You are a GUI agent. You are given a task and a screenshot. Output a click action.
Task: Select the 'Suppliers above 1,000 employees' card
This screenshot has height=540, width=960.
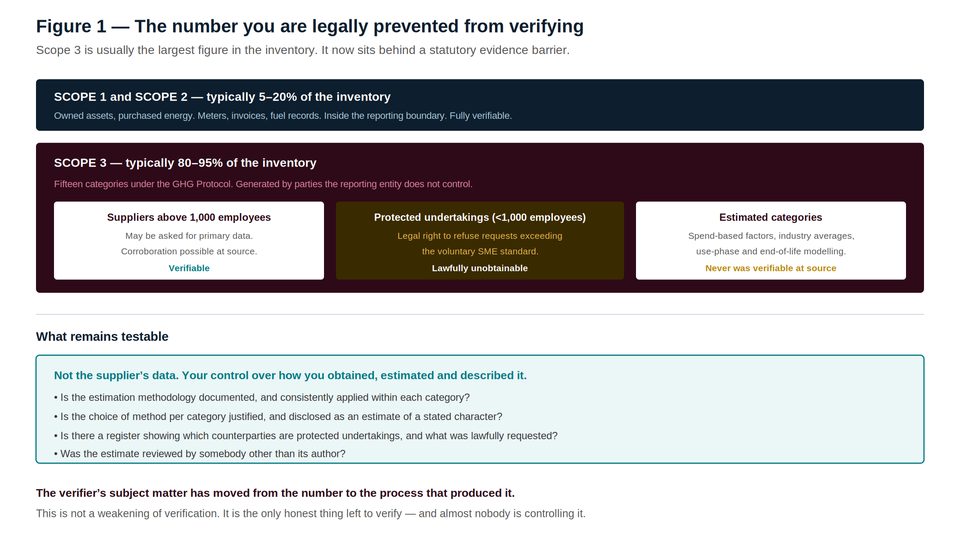tap(189, 241)
